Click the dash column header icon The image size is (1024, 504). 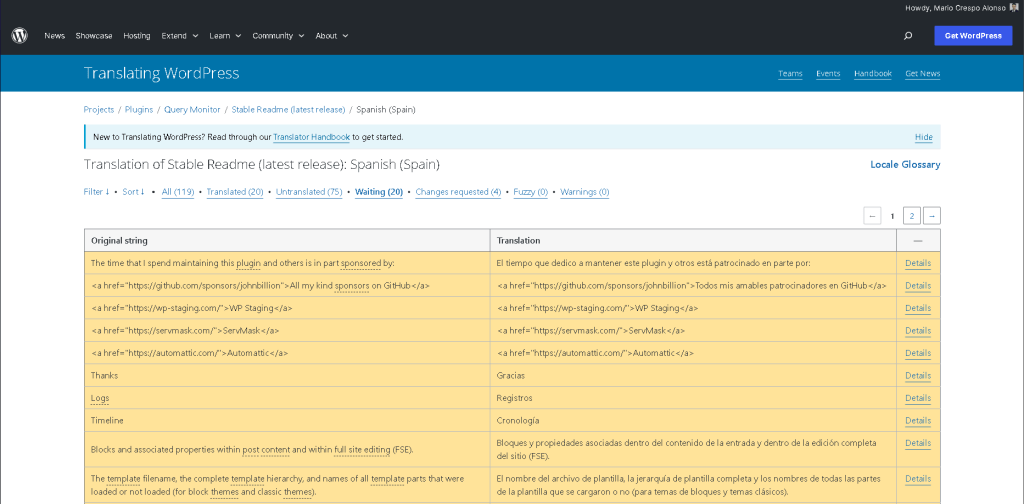(x=918, y=241)
